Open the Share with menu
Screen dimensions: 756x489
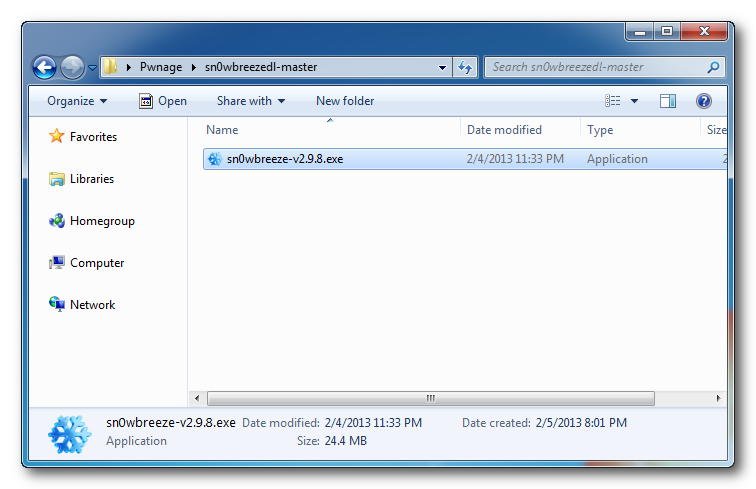point(251,101)
